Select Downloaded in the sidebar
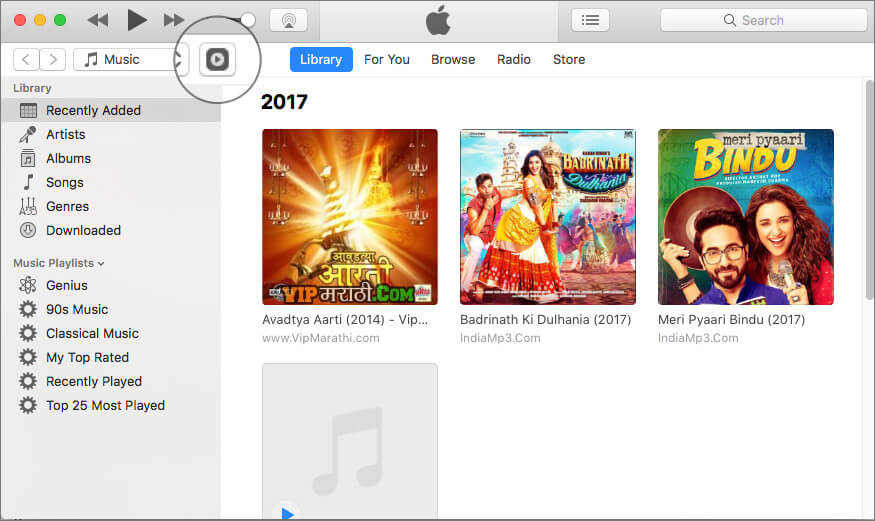This screenshot has width=875, height=521. (x=111, y=230)
